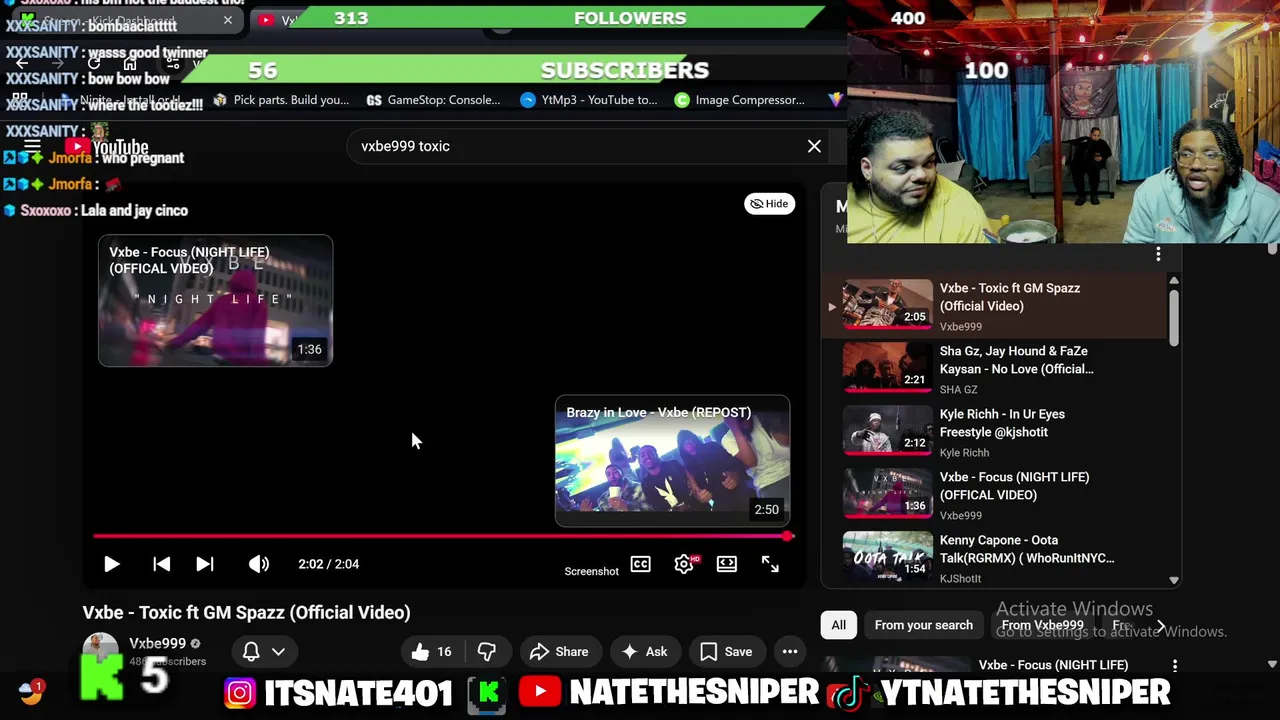This screenshot has height=720, width=1280.
Task: Open options for recommended Vxbe Focus video
Action: 1174,665
